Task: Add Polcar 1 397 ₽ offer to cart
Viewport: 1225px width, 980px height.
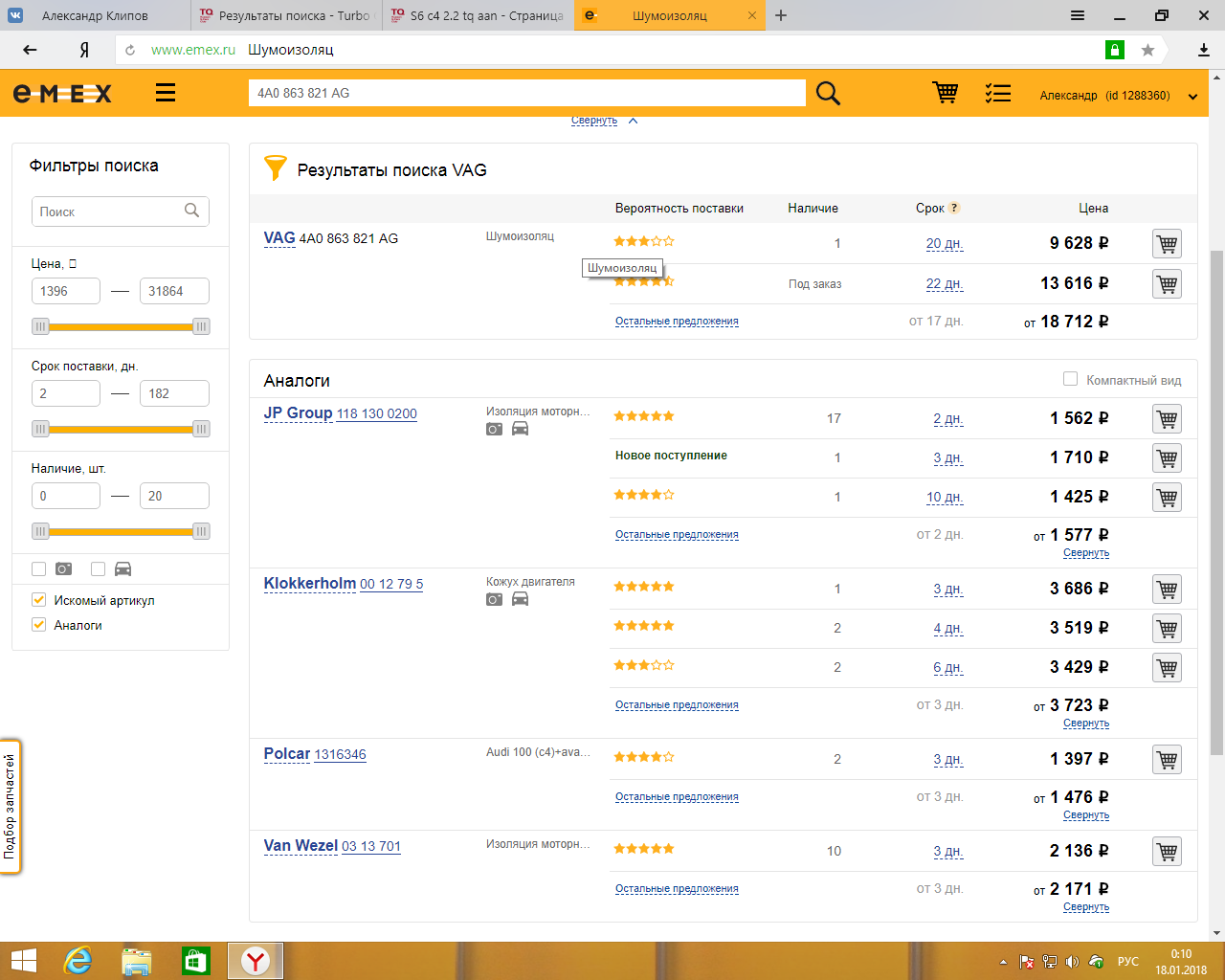Action: point(1167,760)
